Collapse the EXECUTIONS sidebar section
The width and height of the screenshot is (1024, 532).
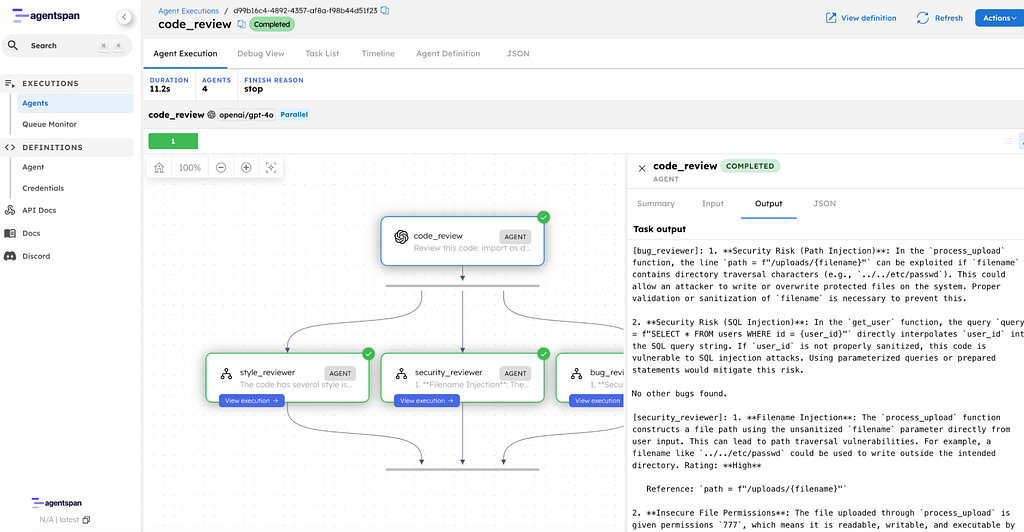pos(50,83)
